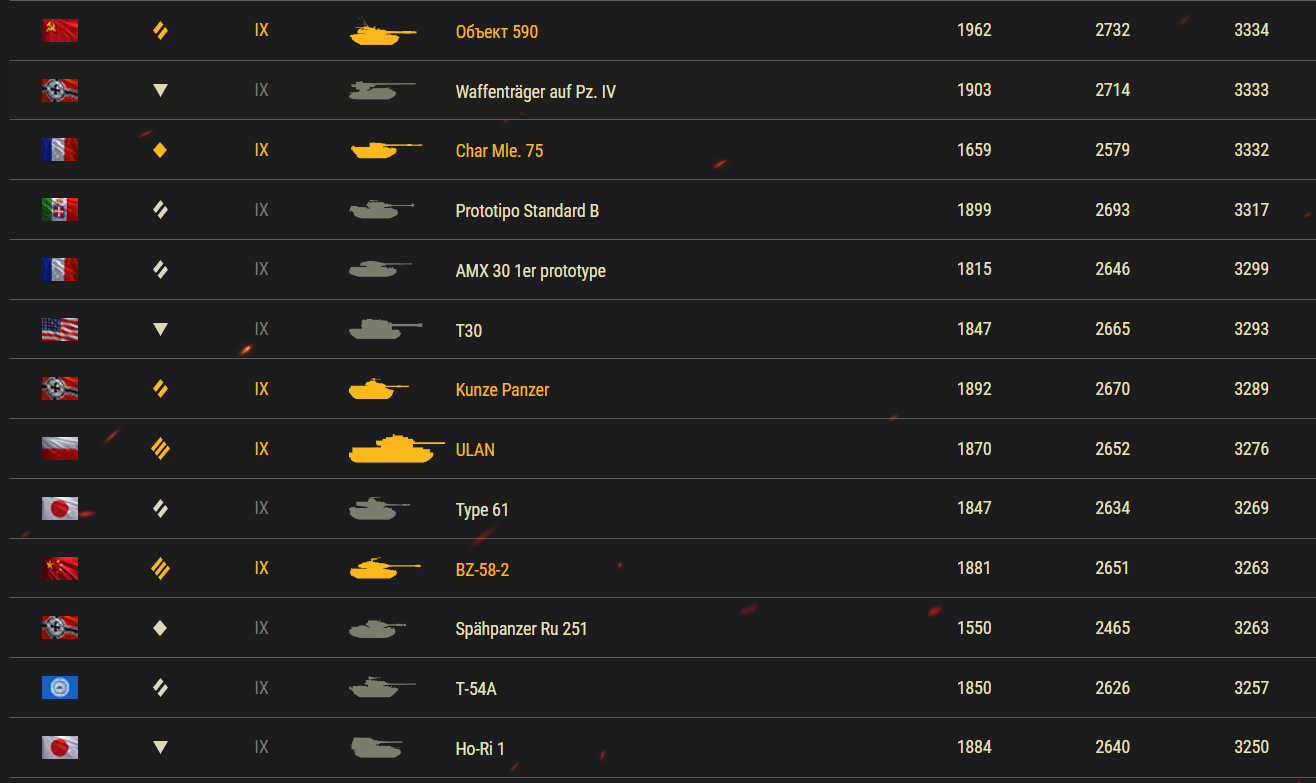Screen dimensions: 1316x783
Task: Click the Chinese flag beside BZ-58-2
Action: 60,569
